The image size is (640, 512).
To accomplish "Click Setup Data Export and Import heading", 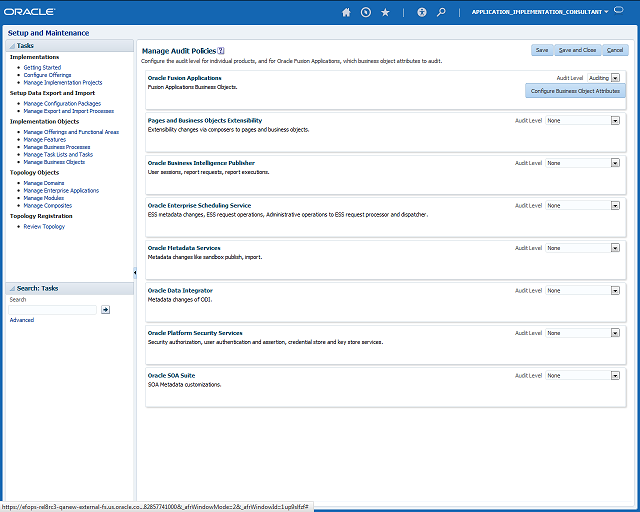I will [x=52, y=93].
